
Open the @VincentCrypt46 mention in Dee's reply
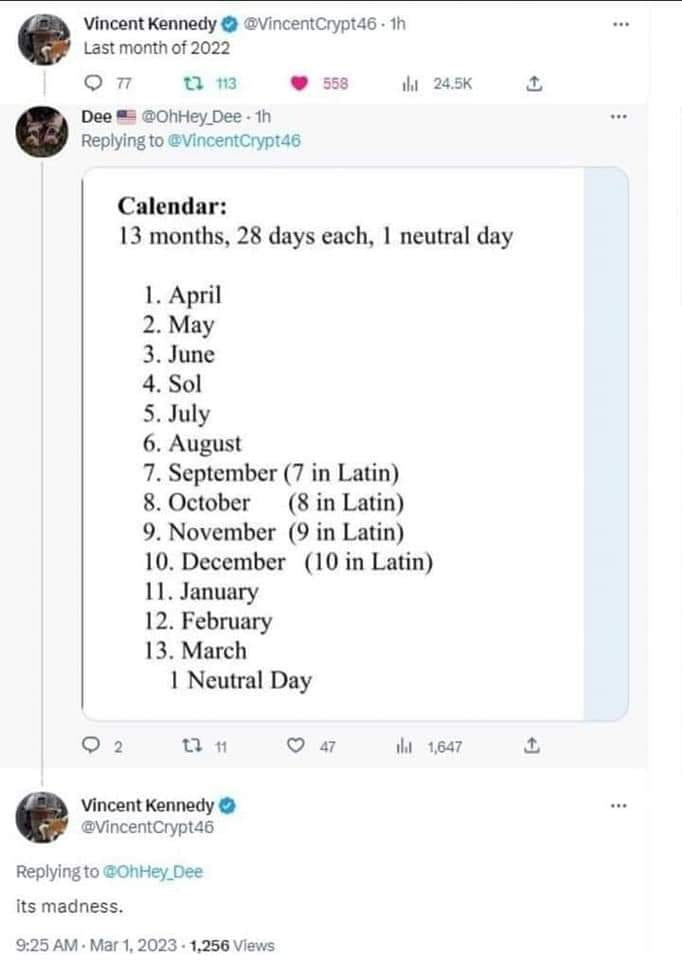click(233, 141)
